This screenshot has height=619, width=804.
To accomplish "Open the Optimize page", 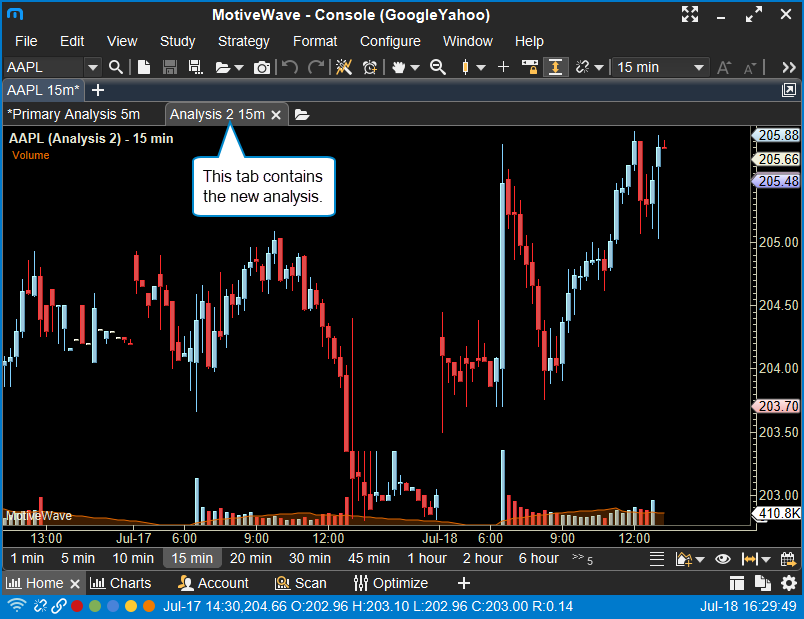I will [391, 583].
